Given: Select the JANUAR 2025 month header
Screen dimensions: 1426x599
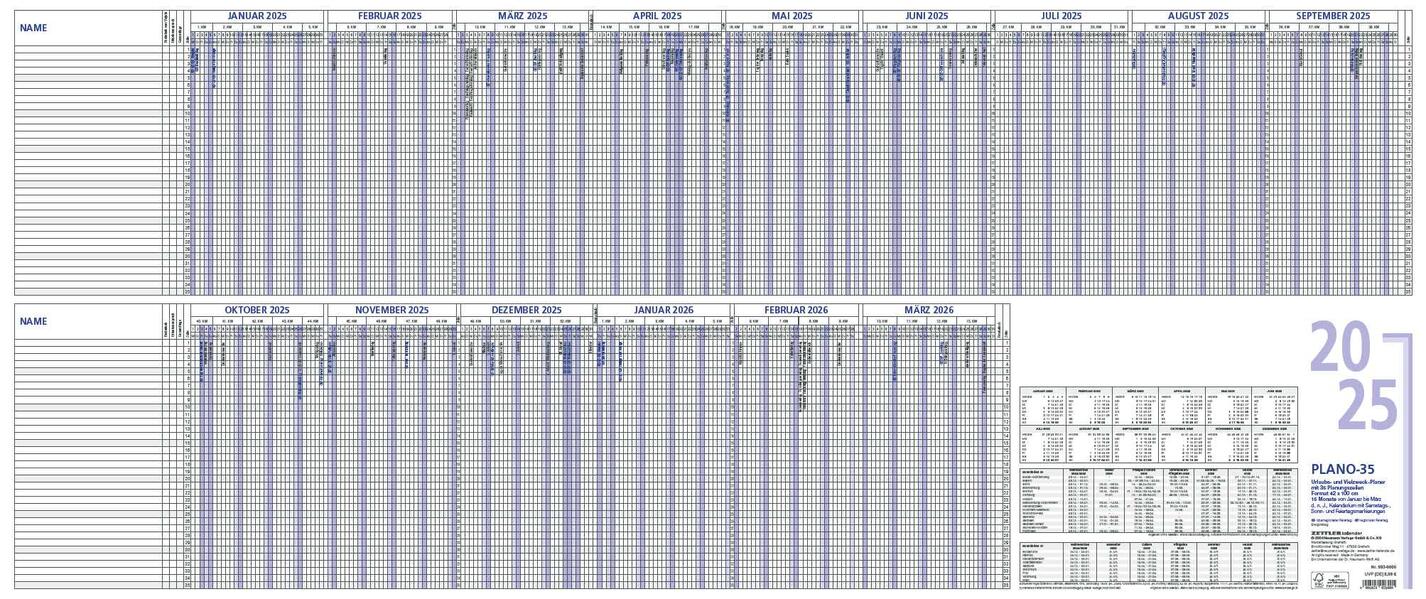Looking at the screenshot, I should [x=257, y=16].
